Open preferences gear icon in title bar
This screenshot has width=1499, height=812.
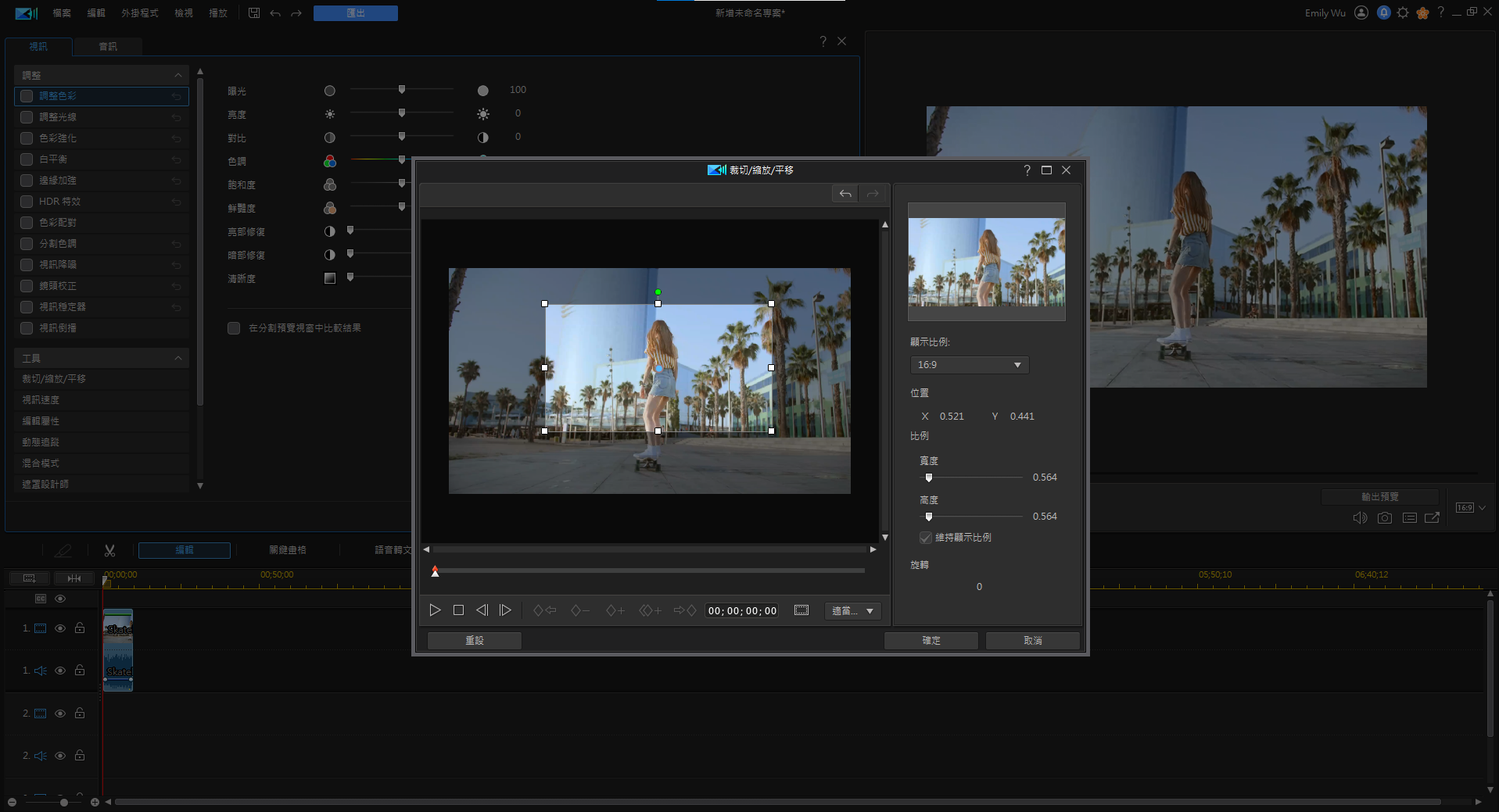1403,13
